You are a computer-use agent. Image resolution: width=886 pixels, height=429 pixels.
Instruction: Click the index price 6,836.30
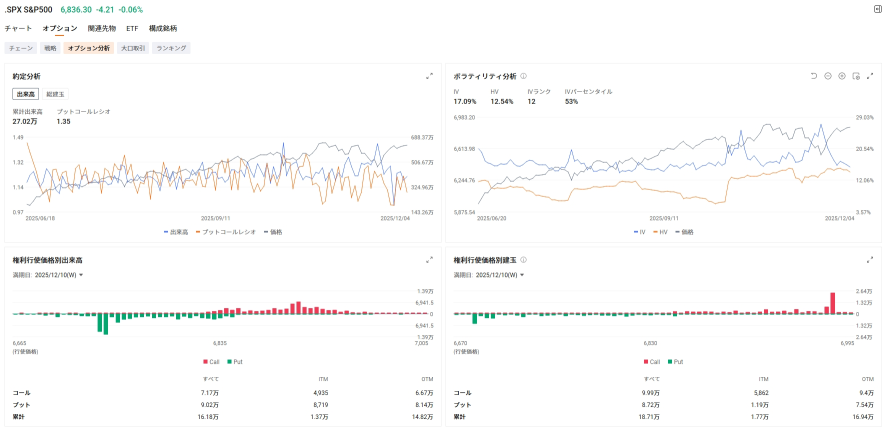click(77, 10)
